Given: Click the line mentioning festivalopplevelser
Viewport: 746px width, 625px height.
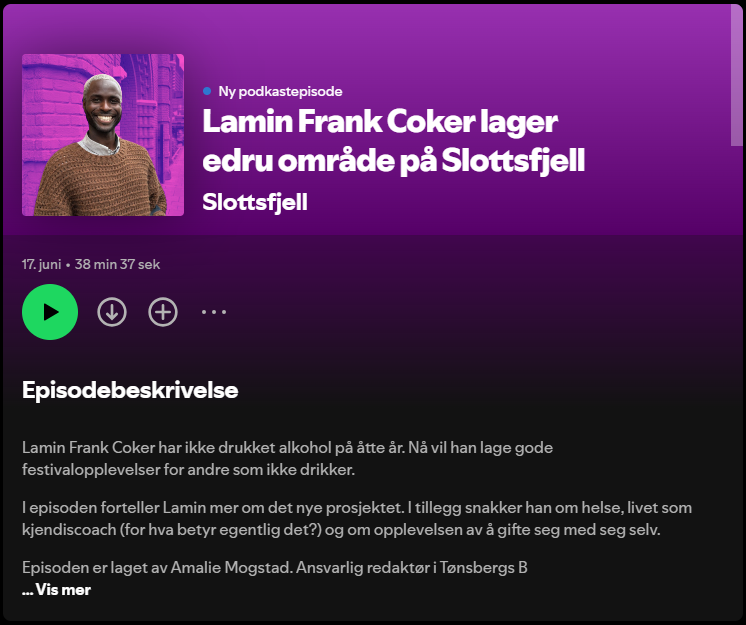Looking at the screenshot, I should click(x=188, y=470).
